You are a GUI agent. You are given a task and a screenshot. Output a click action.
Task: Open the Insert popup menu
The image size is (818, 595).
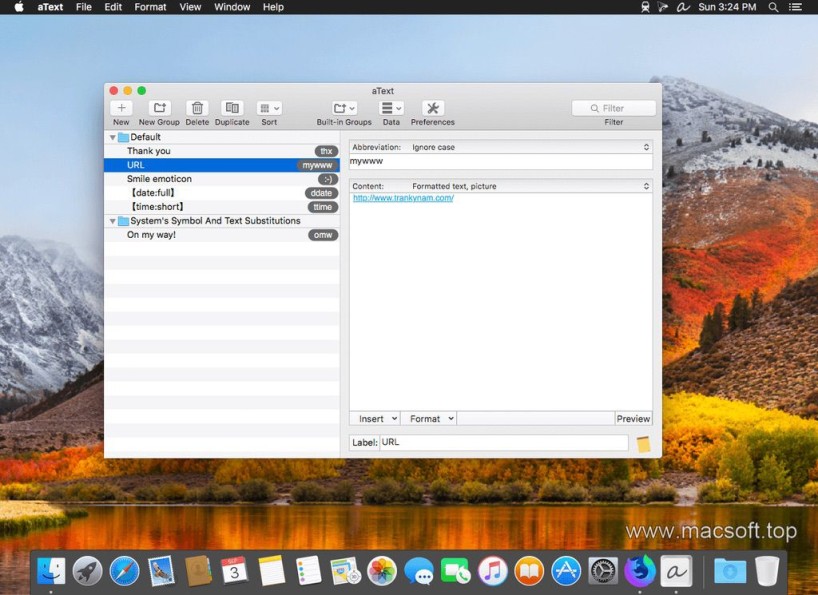click(378, 419)
